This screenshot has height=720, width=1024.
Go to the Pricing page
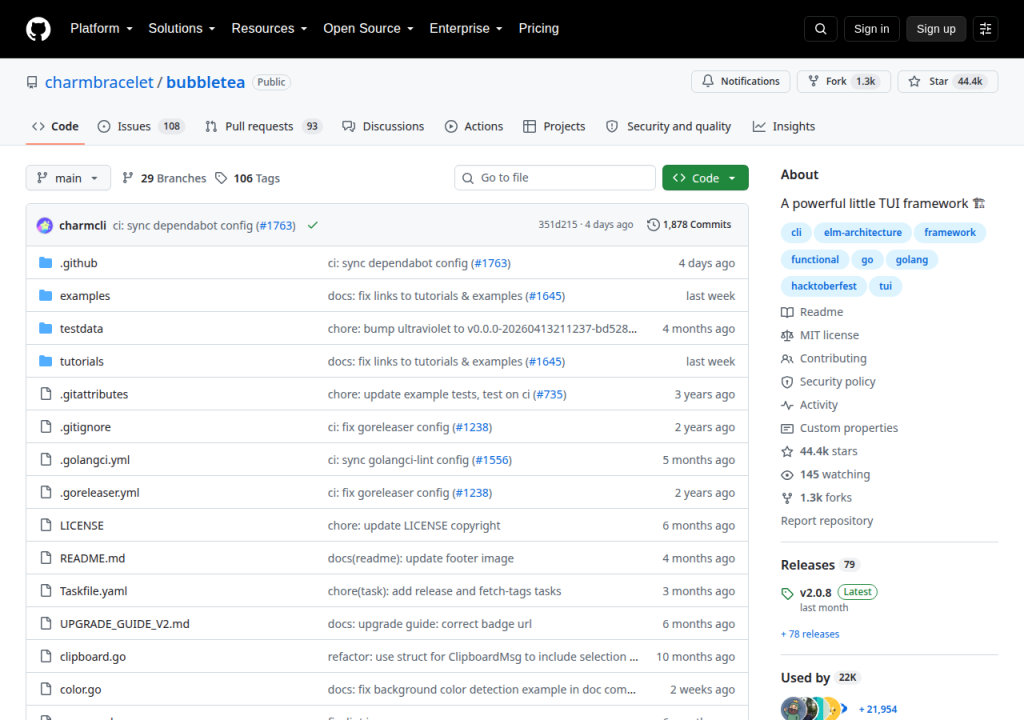tap(538, 29)
